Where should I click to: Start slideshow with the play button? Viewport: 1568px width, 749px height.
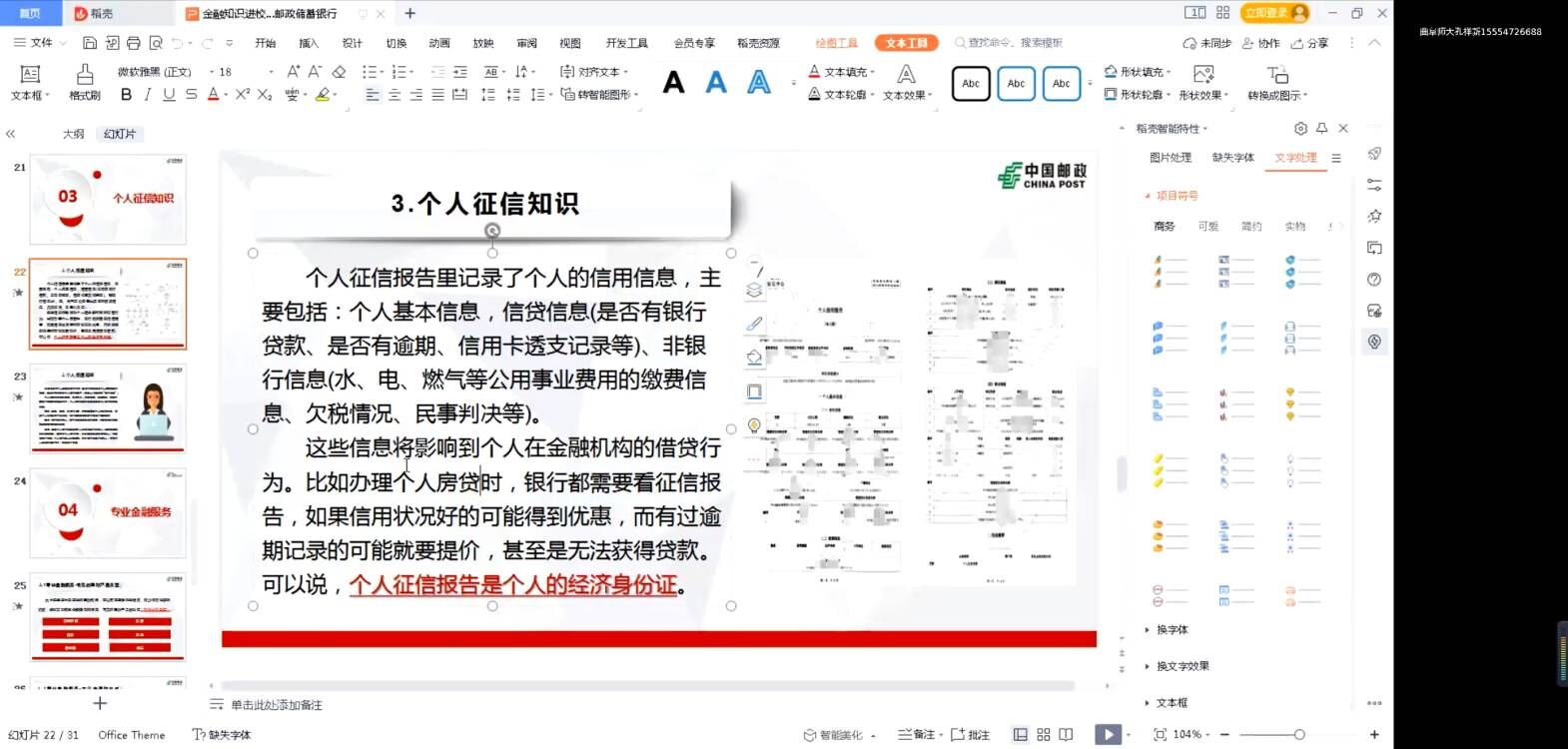pyautogui.click(x=1108, y=735)
